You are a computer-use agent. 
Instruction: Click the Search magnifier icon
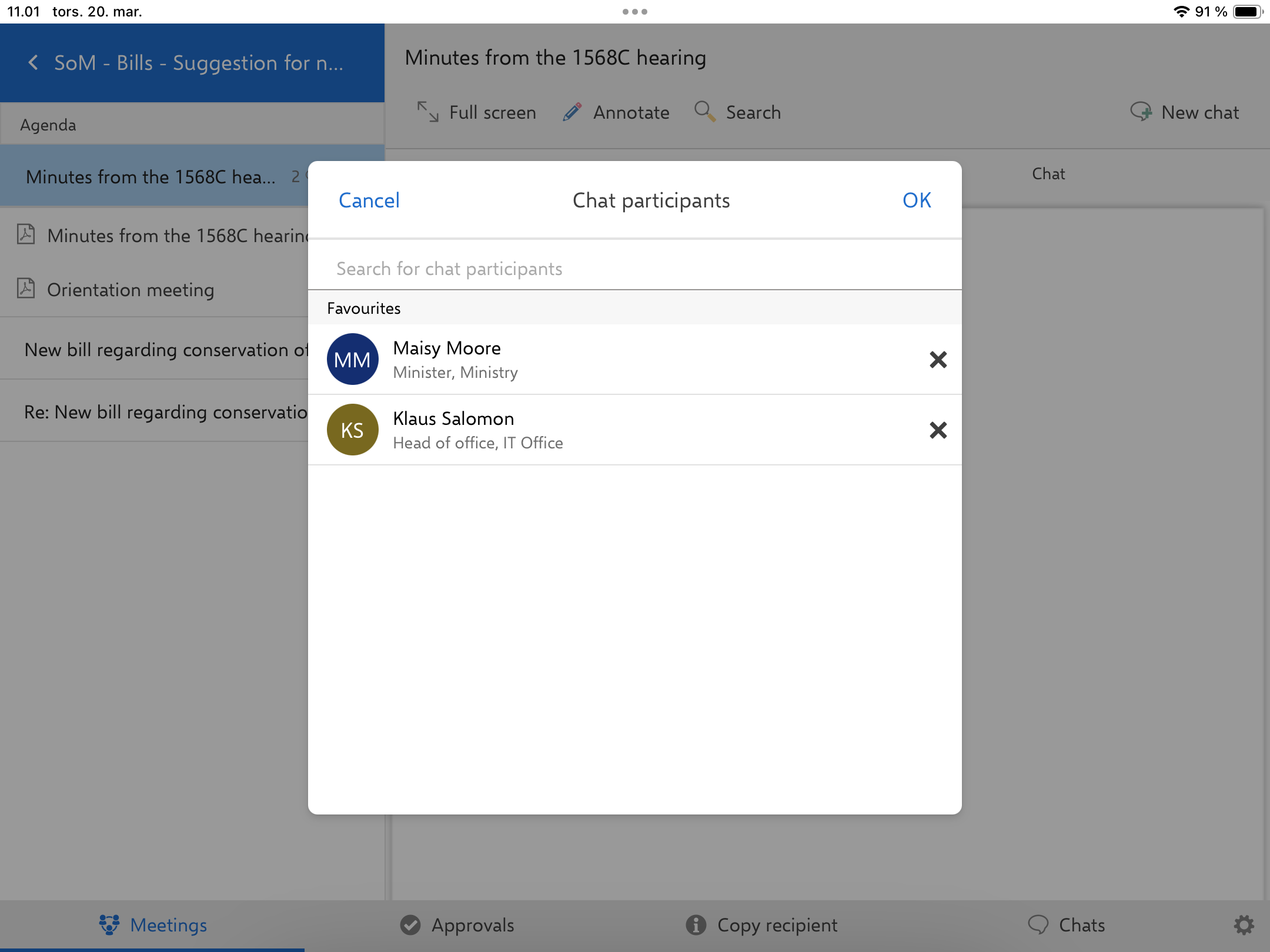(x=704, y=111)
